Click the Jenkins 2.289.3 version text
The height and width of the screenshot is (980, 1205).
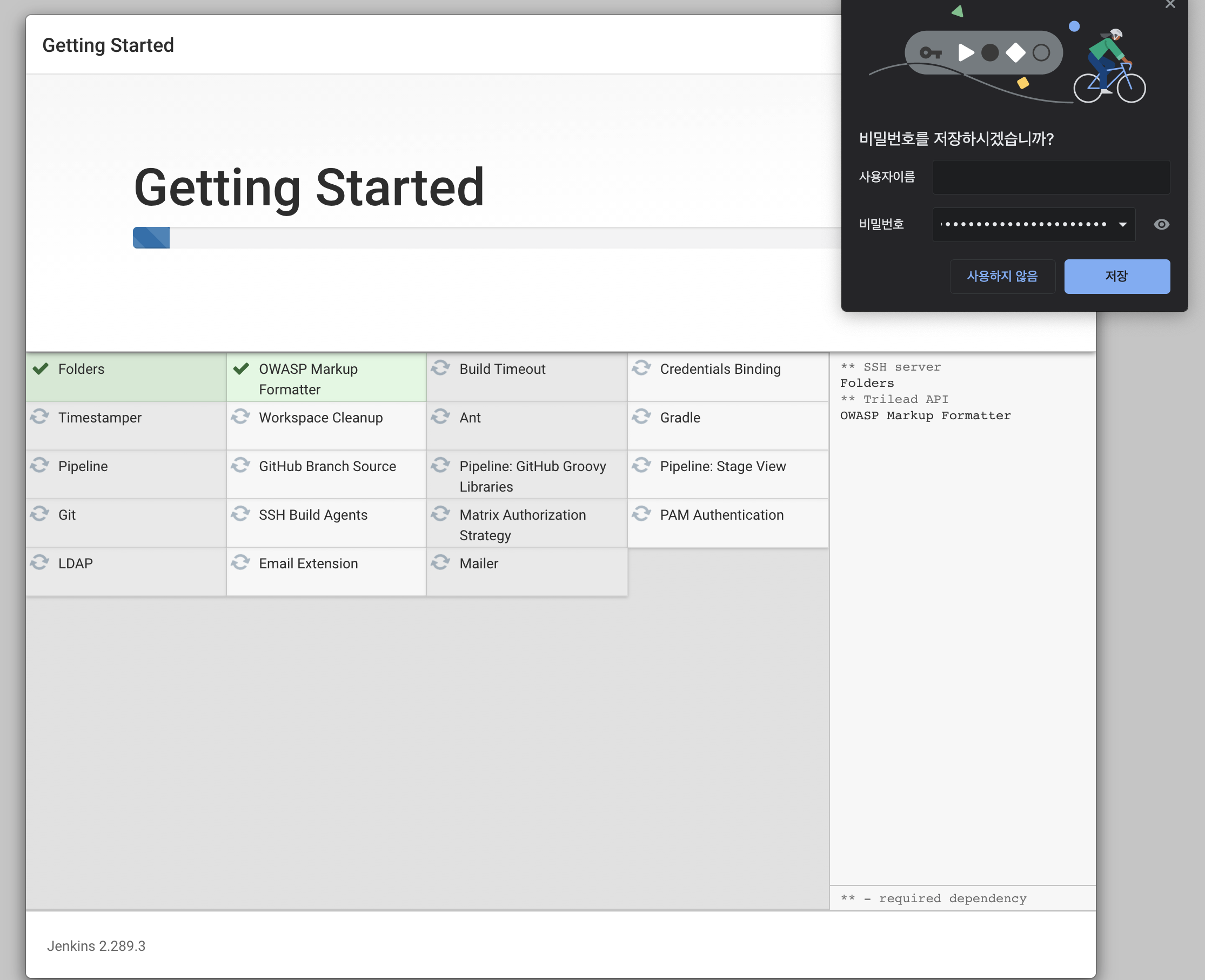point(96,945)
